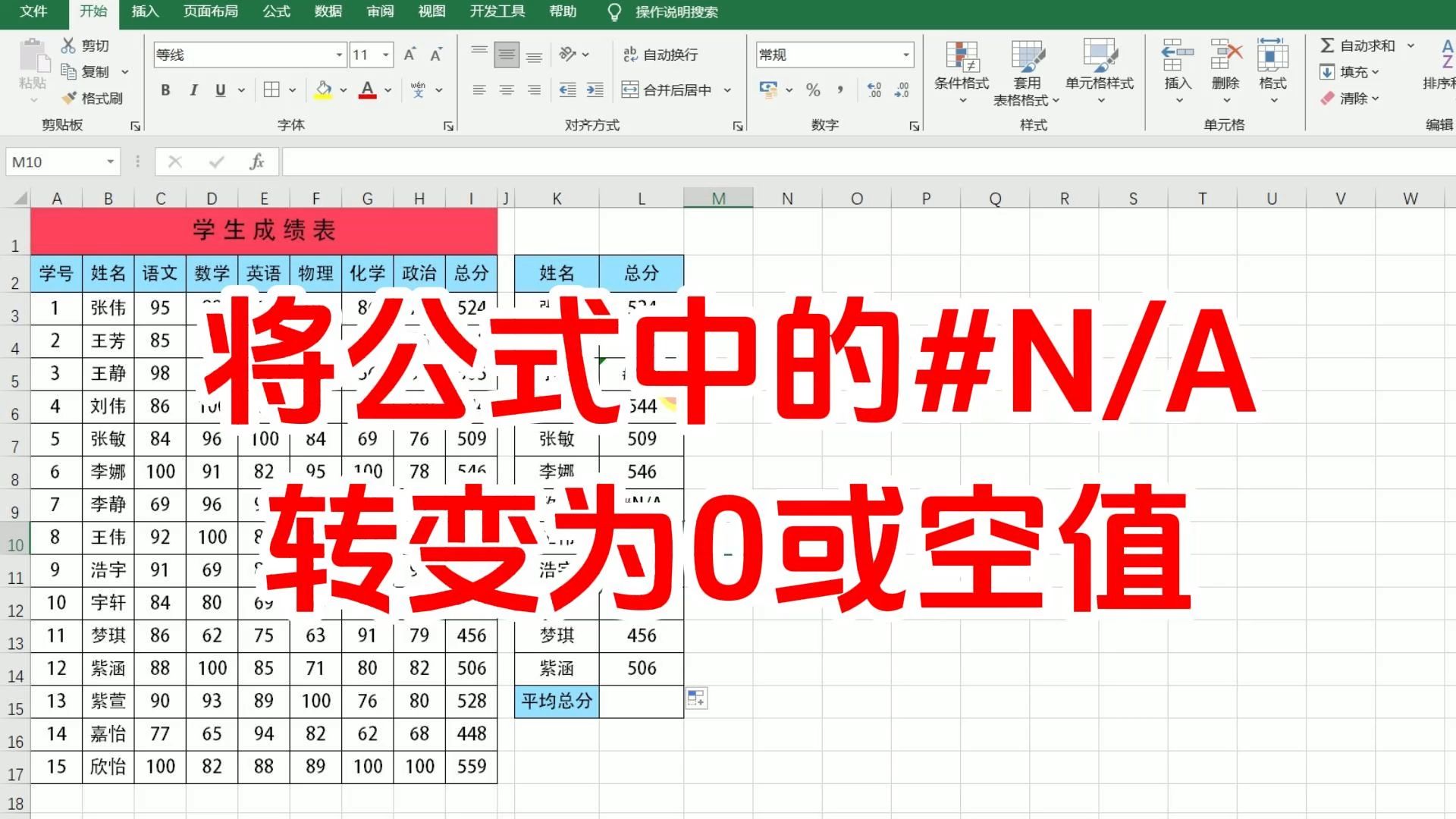The width and height of the screenshot is (1456, 819).
Task: Switch to Page Layout (页面布局) tab
Action: point(211,11)
